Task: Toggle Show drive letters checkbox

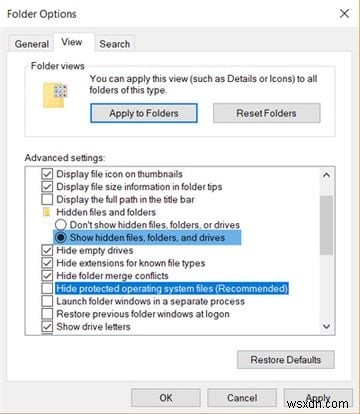Action: 47,326
